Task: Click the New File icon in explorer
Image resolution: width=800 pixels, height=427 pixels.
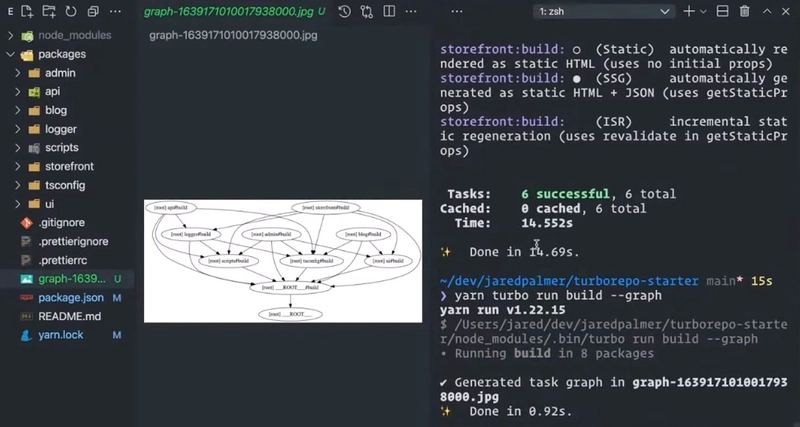Action: 27,11
